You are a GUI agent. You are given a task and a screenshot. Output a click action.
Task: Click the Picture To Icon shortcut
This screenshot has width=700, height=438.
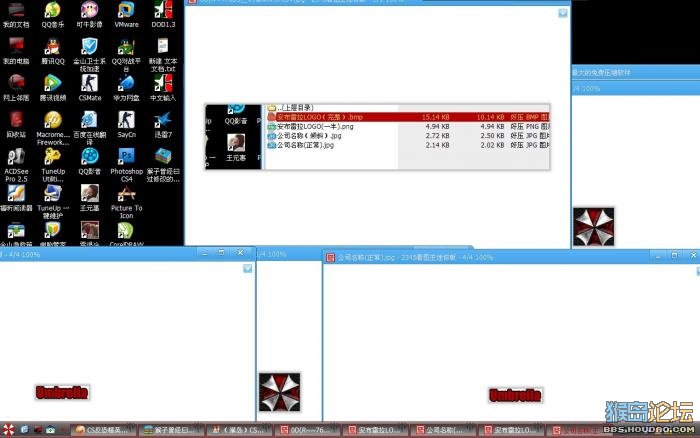coord(126,202)
